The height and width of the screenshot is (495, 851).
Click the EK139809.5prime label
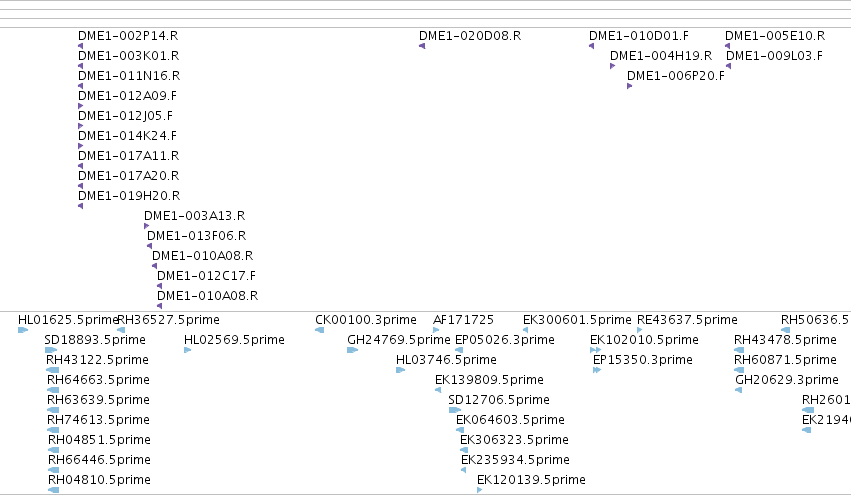point(489,380)
